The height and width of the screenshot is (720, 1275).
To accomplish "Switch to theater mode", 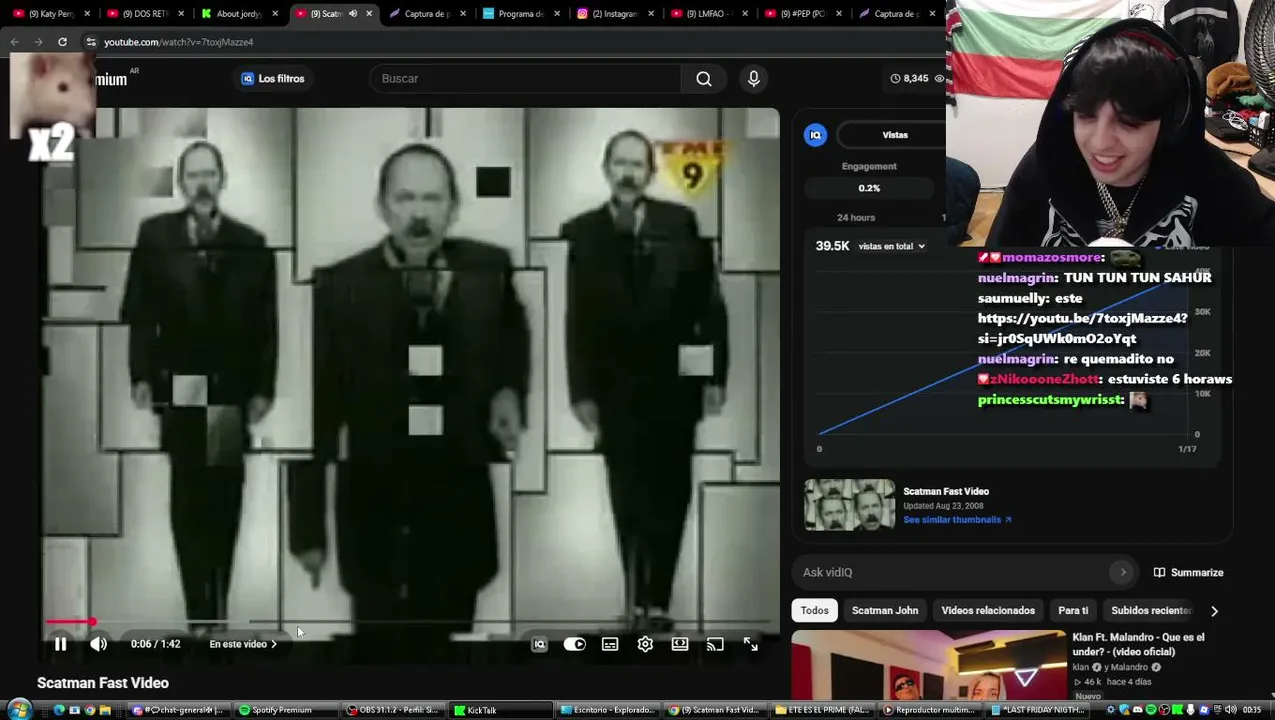I will click(680, 645).
